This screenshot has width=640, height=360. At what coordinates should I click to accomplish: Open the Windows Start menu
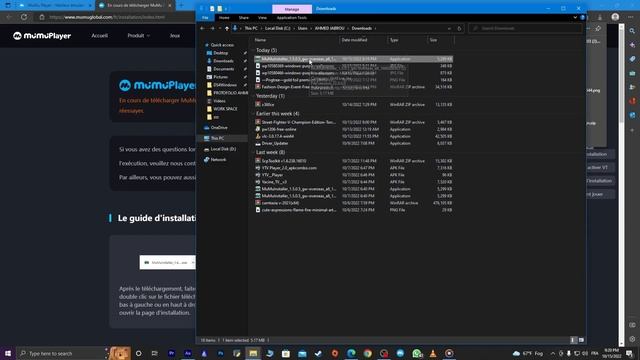point(8,353)
